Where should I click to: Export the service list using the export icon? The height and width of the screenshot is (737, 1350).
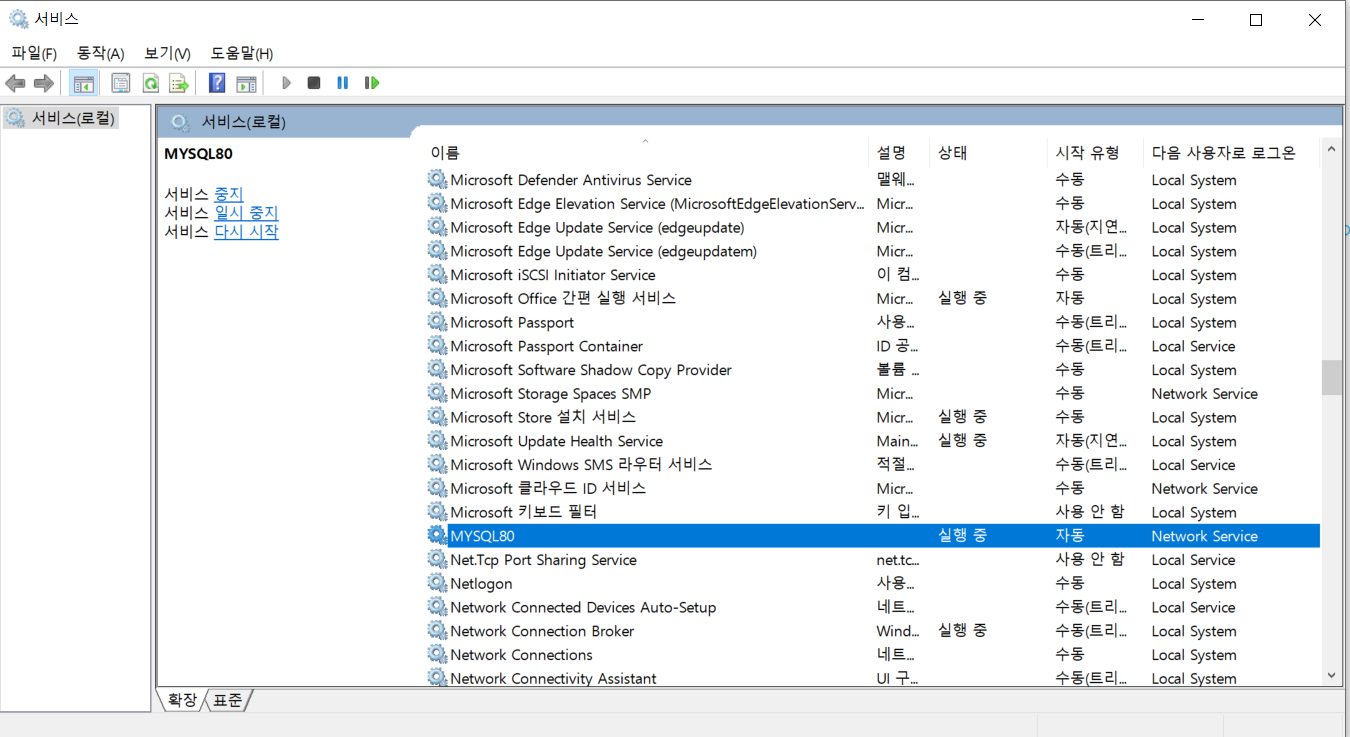[178, 82]
